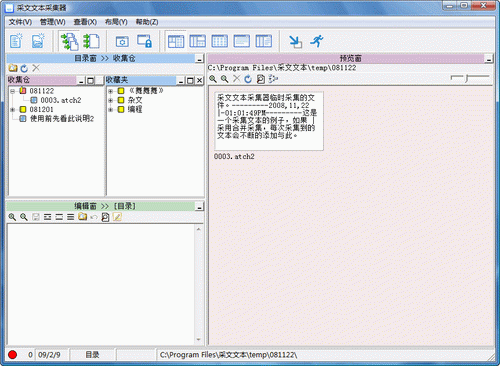Click the window capture settings icon
500x366 pixels.
[122, 42]
